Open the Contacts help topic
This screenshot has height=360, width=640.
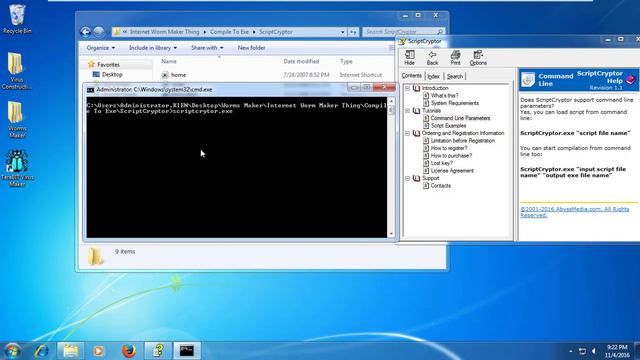tap(440, 186)
